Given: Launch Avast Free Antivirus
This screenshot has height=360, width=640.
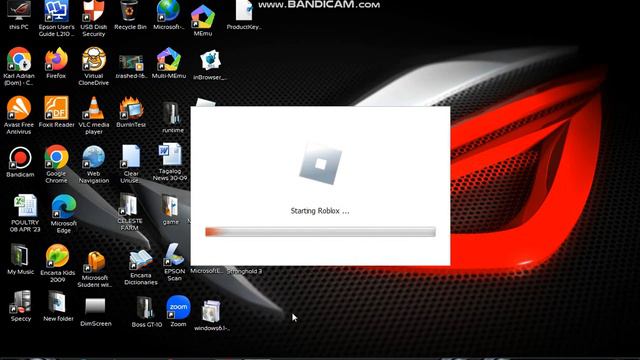Looking at the screenshot, I should click(19, 115).
